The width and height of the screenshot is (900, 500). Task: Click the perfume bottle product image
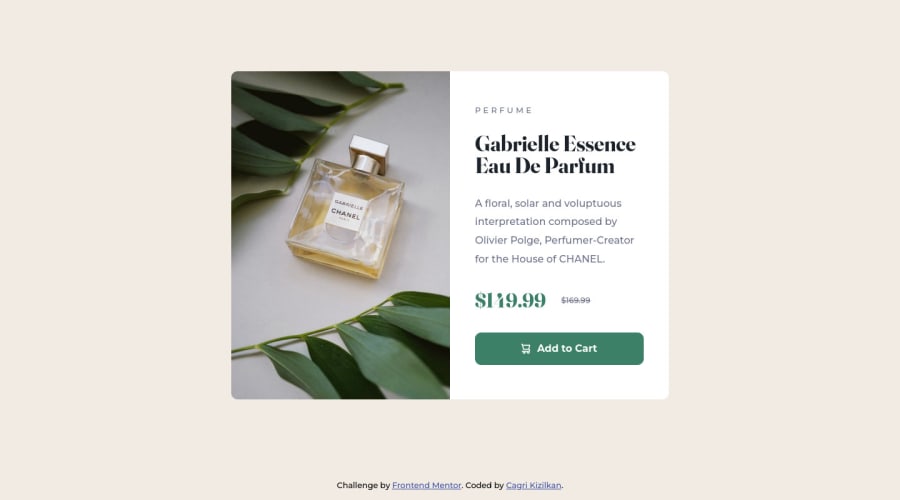tap(340, 235)
